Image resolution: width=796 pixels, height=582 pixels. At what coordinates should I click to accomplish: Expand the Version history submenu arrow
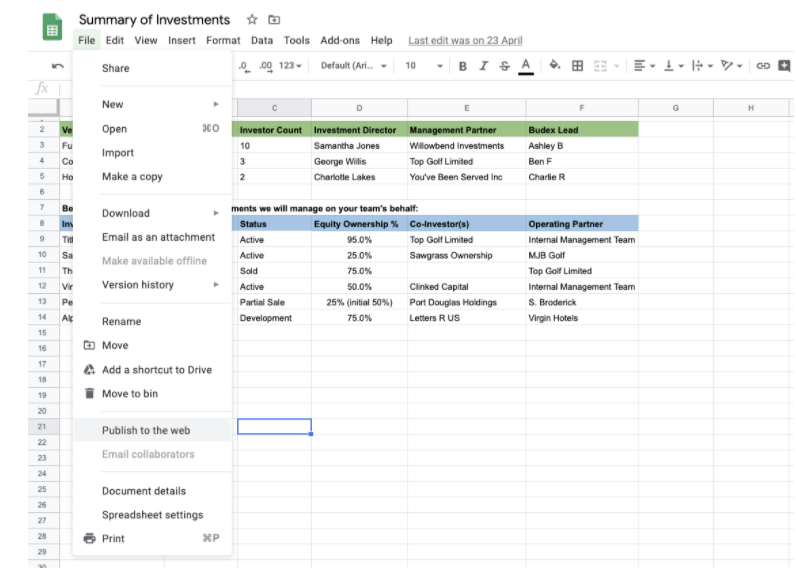tap(216, 285)
